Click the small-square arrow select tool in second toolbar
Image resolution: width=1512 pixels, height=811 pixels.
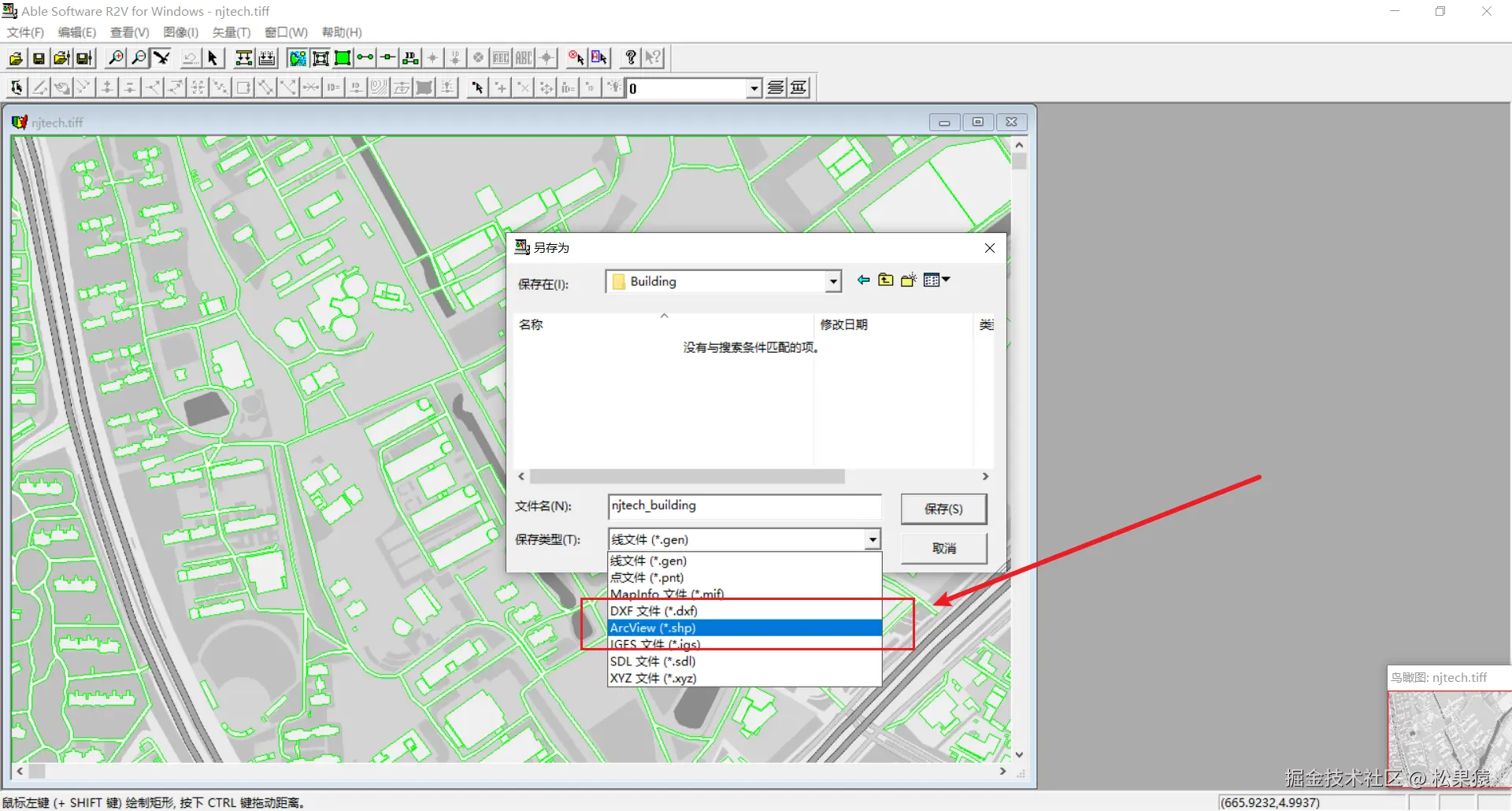(477, 87)
